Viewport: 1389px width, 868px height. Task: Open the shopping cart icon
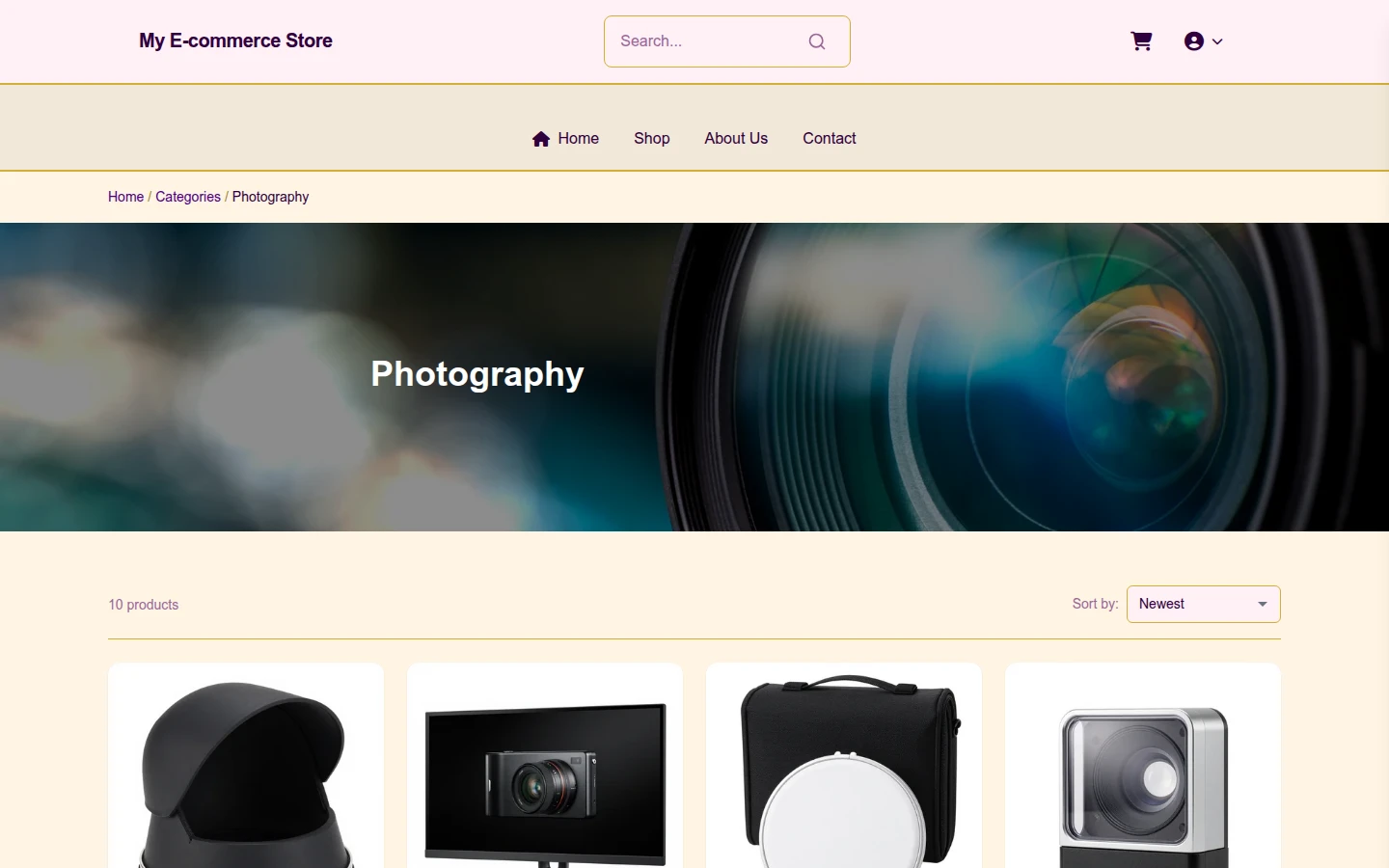1141,41
